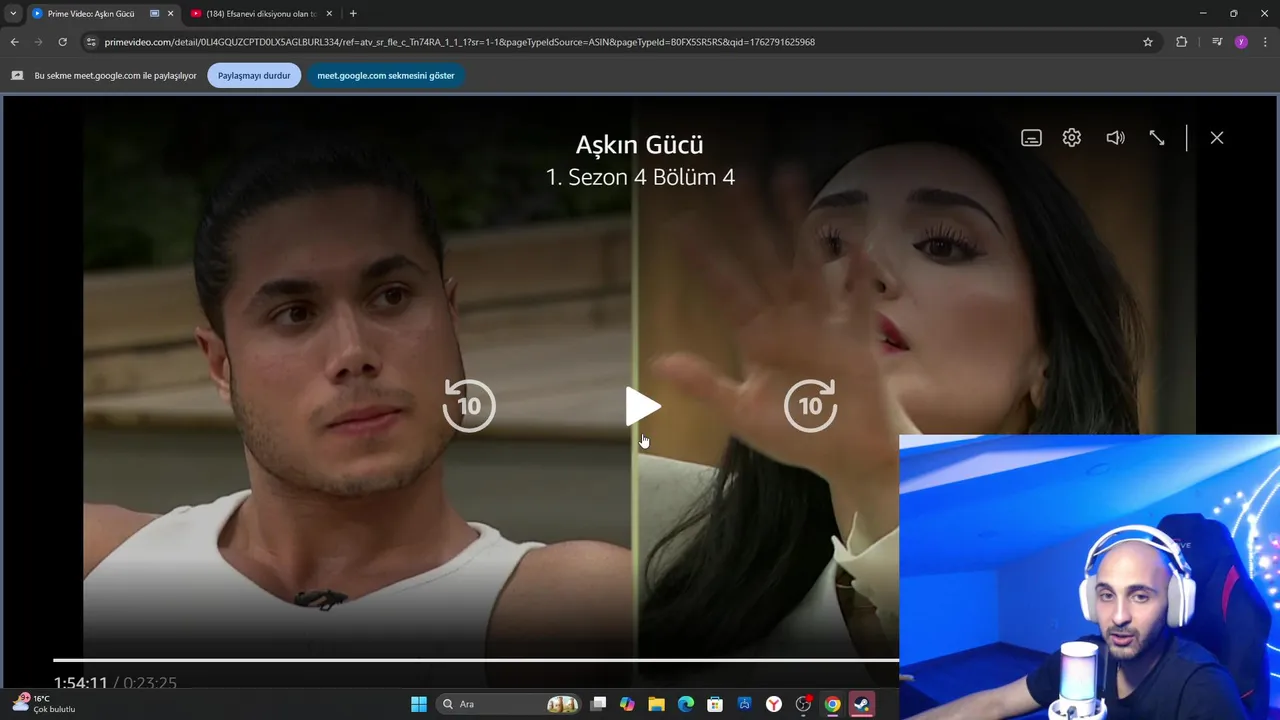1280x720 pixels.
Task: Close the Prime Video browser tab
Action: [x=170, y=14]
